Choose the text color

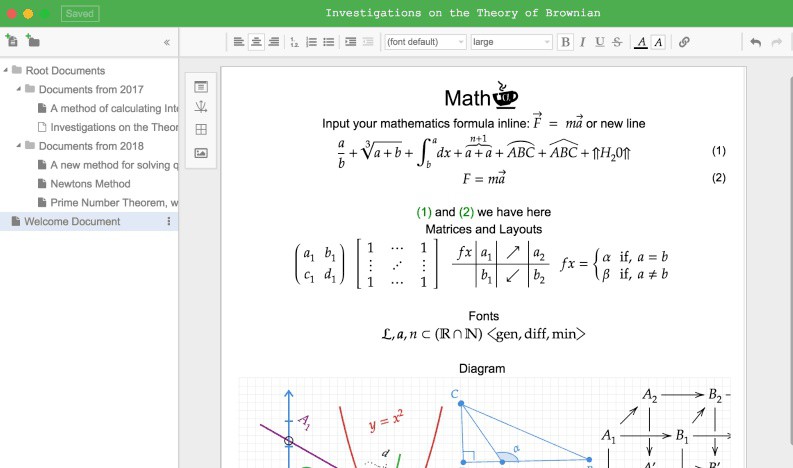(641, 42)
